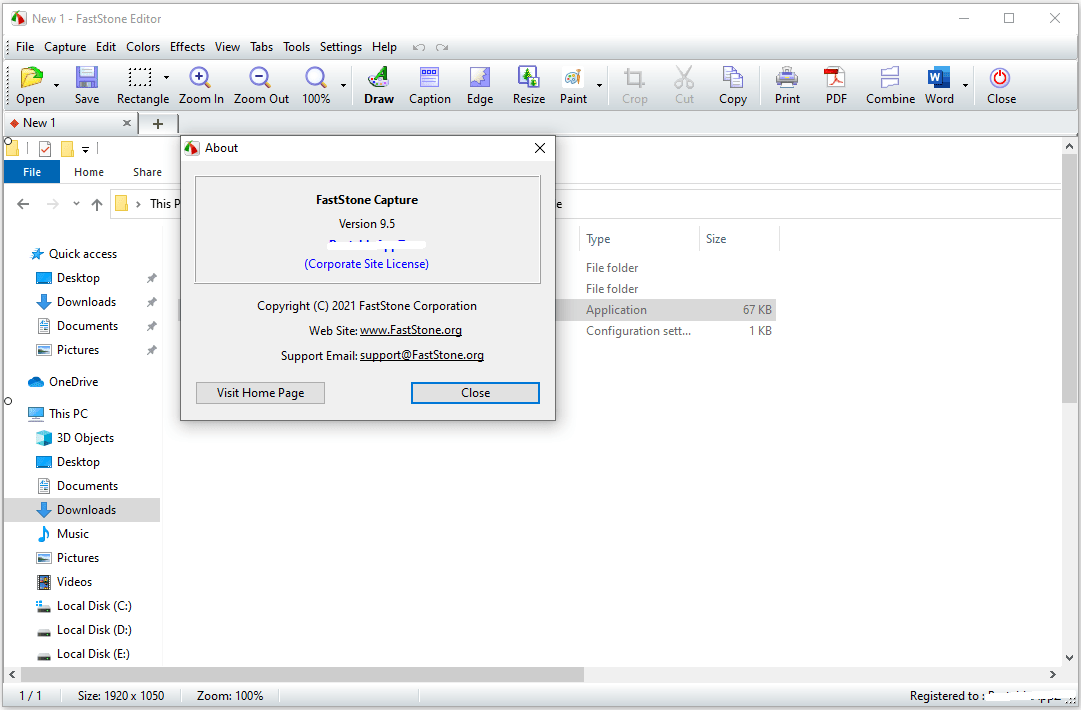Expand the Paint dropdown arrow
1081x710 pixels.
click(599, 85)
